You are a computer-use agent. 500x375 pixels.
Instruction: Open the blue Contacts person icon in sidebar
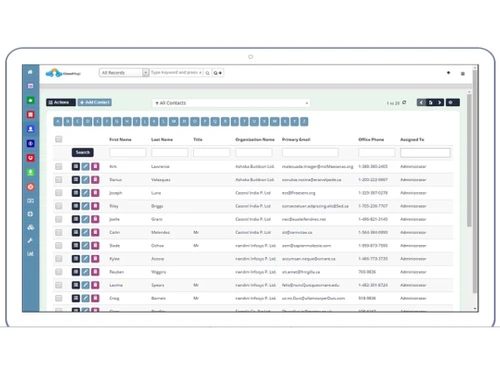30,129
